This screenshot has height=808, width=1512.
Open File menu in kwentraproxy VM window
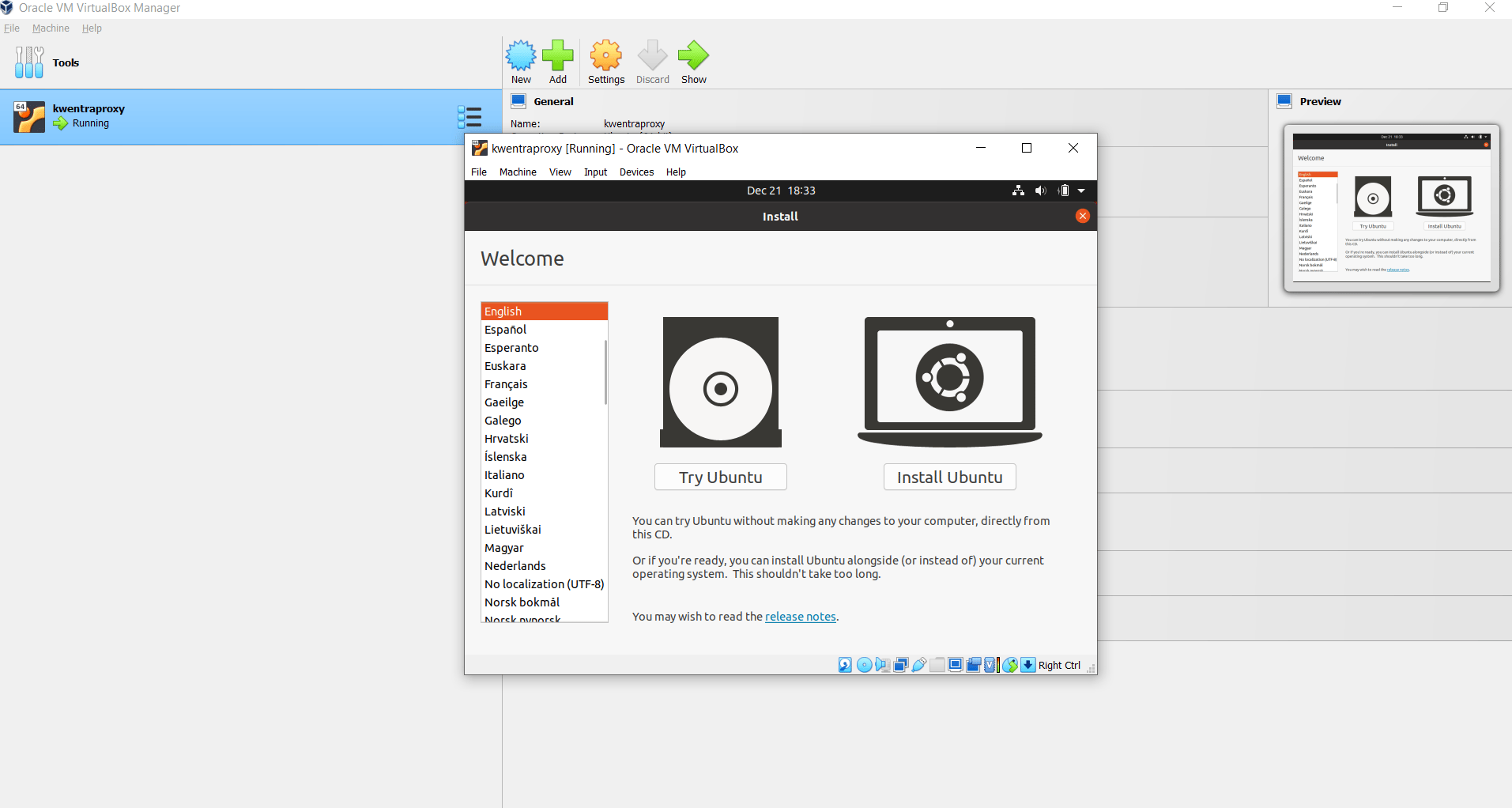(x=479, y=172)
